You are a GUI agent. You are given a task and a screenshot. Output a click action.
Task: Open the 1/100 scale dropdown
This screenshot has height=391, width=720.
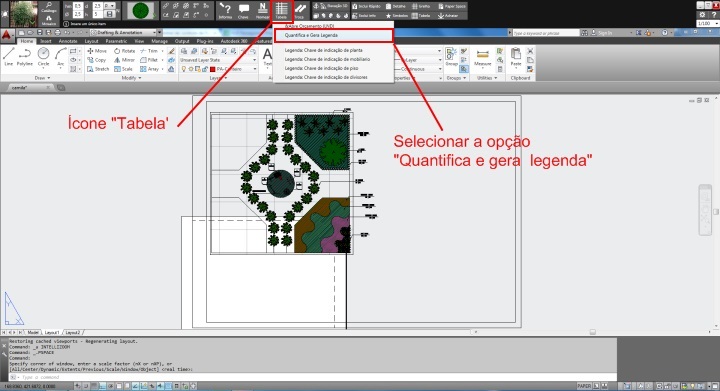(708, 23)
